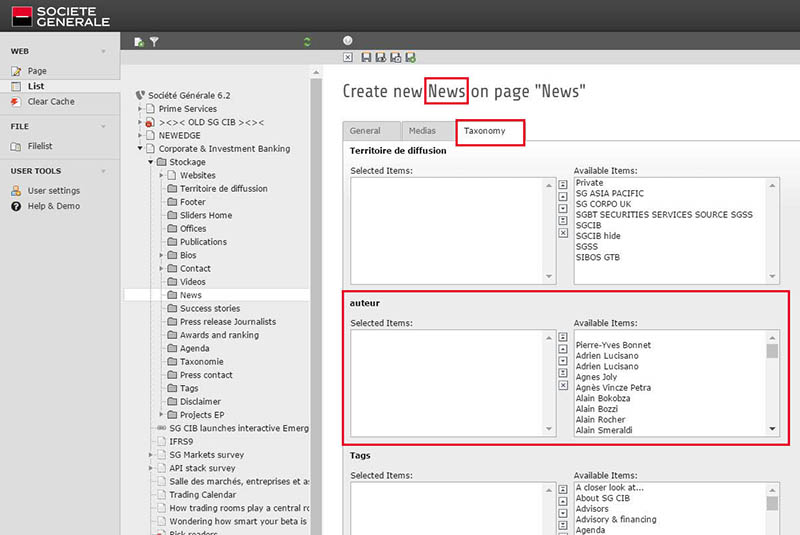This screenshot has width=800, height=535.
Task: Collapse the USER TOOLS module group
Action: pos(104,171)
